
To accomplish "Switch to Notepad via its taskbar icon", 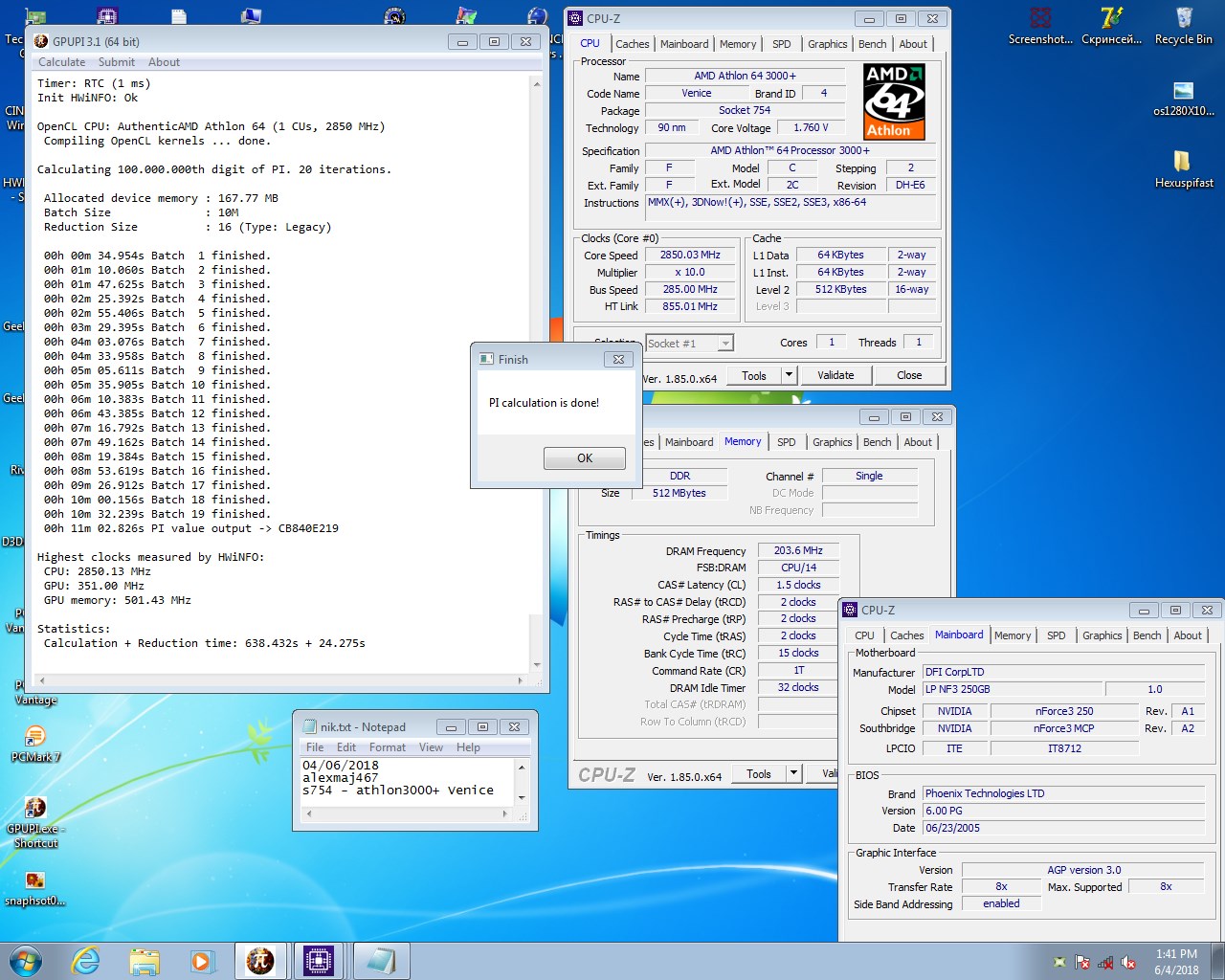I will coord(381,961).
